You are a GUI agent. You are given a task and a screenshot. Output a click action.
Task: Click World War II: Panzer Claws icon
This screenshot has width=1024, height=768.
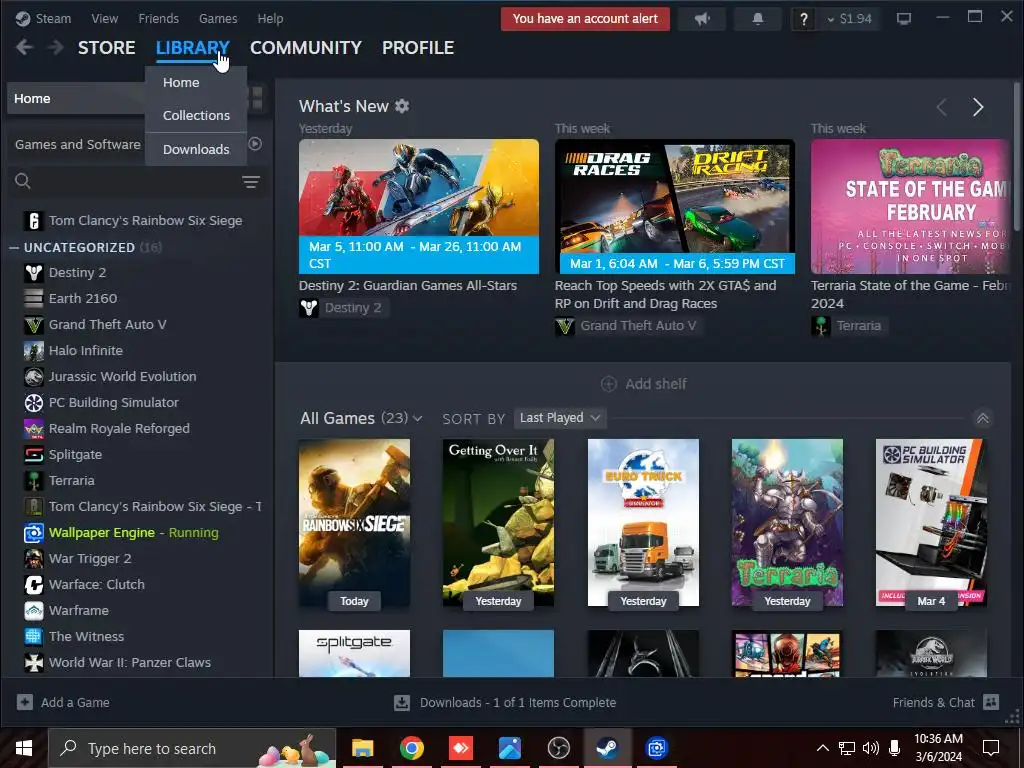(x=34, y=663)
